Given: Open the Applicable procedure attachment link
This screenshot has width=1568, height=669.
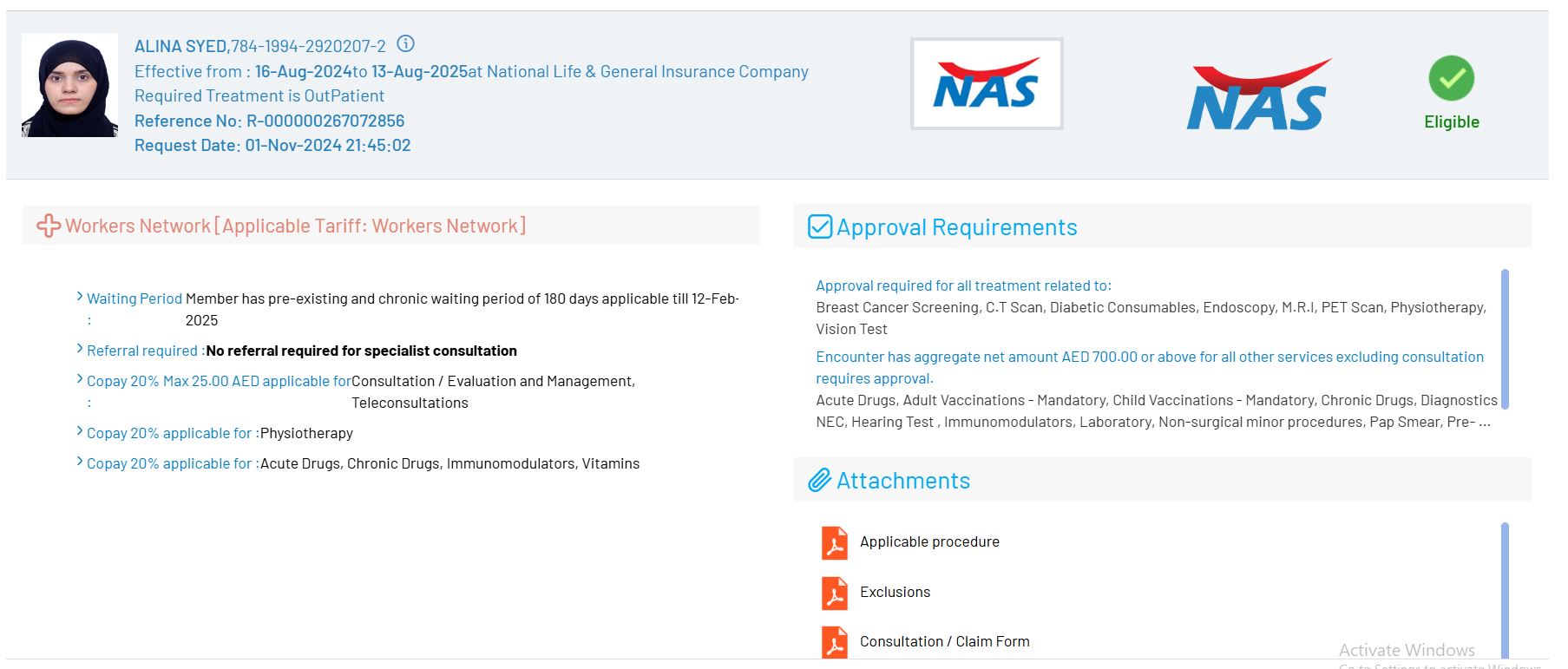Looking at the screenshot, I should point(929,541).
